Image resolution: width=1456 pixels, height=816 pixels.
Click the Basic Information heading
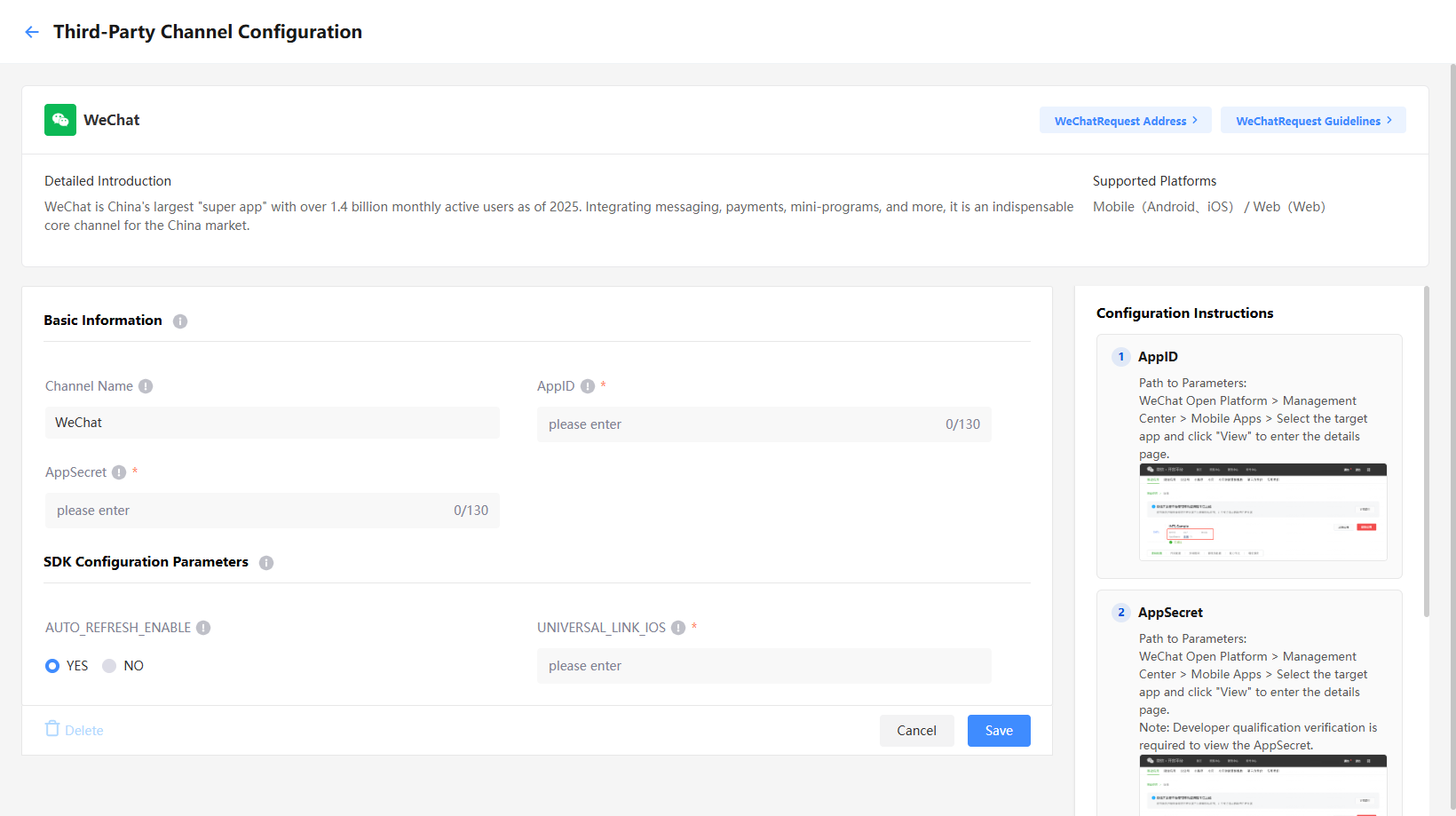click(x=103, y=321)
